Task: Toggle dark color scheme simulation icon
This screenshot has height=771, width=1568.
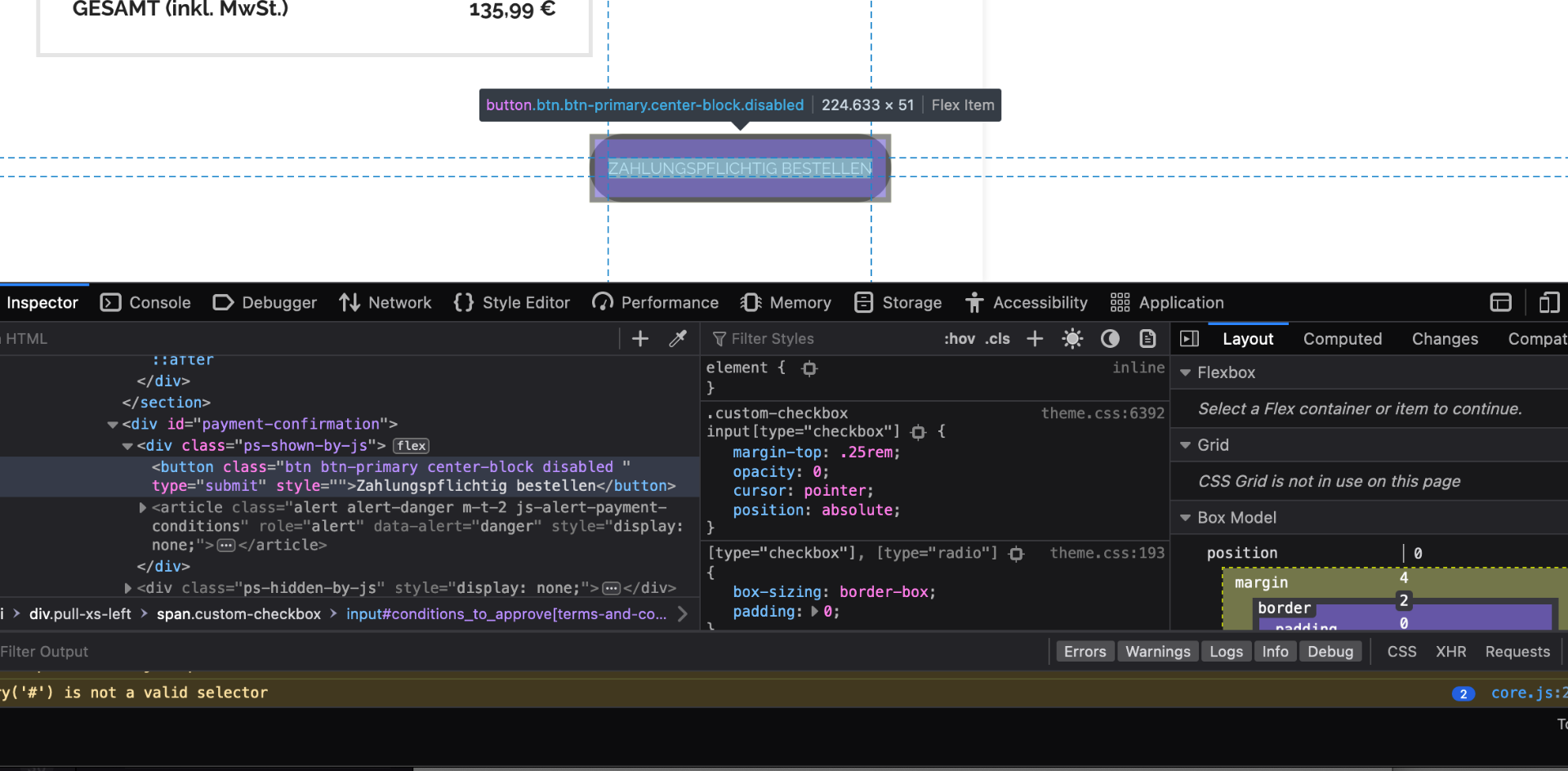Action: [x=1110, y=339]
